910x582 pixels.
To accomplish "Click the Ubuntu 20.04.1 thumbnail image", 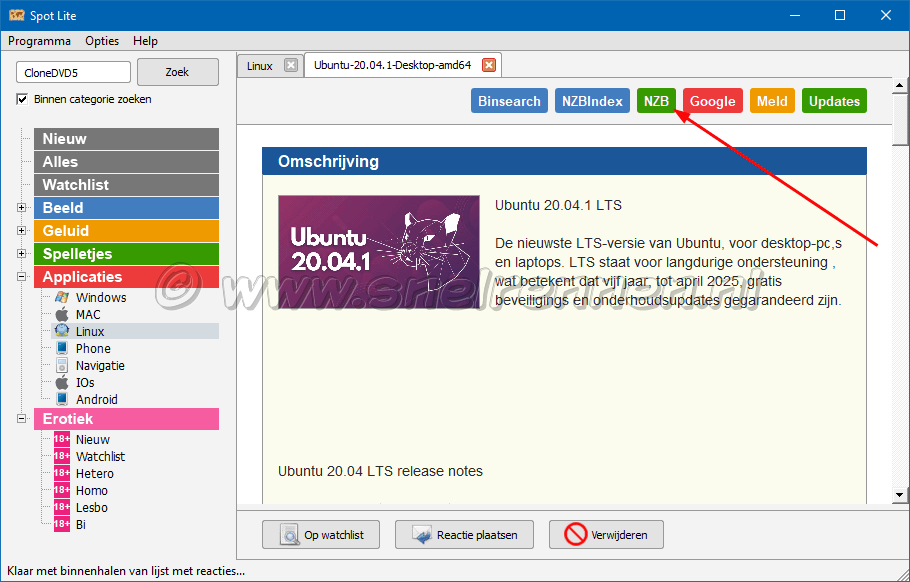I will pyautogui.click(x=379, y=252).
